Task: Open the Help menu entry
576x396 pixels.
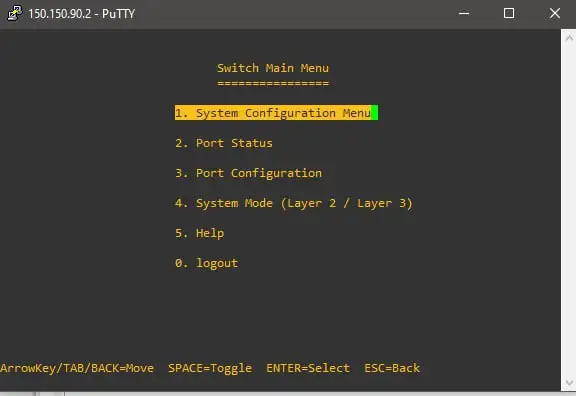Action: coord(199,233)
